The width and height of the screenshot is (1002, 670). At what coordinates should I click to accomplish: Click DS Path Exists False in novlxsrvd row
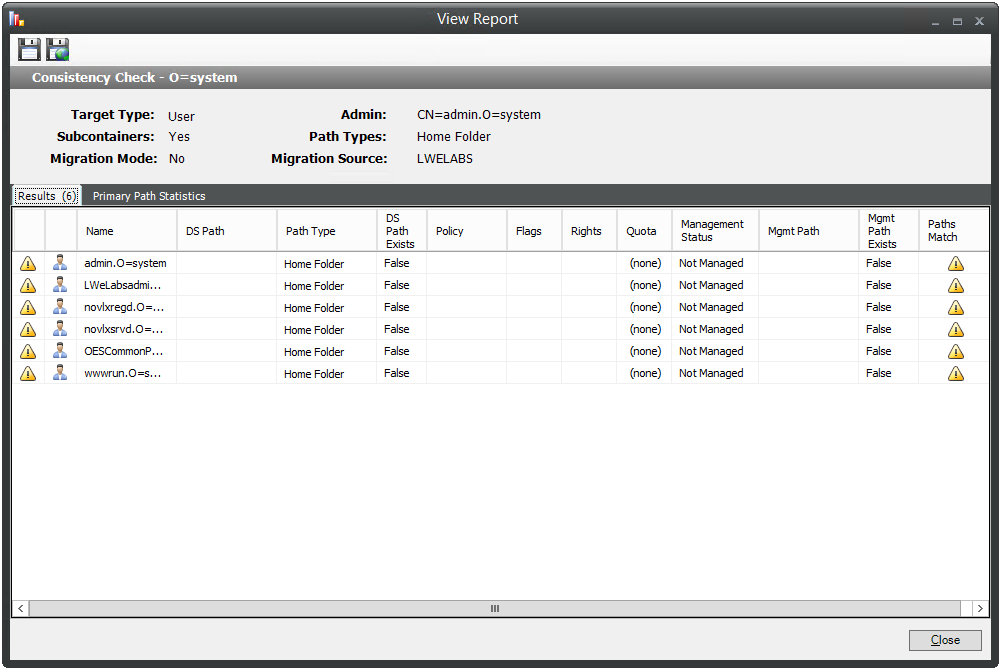pos(396,329)
